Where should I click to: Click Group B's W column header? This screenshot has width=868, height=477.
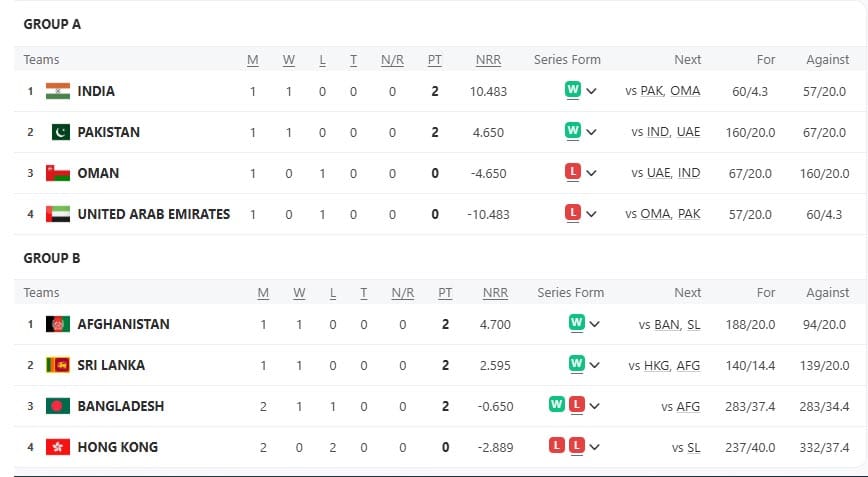pos(299,293)
